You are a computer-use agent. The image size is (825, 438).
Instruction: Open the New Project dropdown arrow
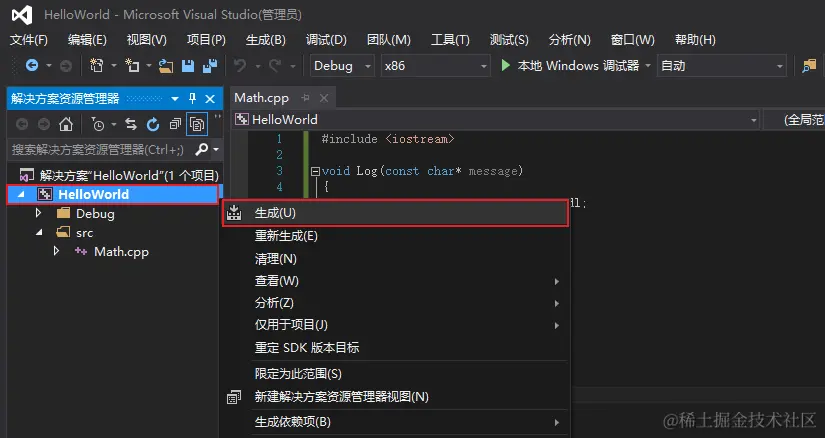click(113, 66)
